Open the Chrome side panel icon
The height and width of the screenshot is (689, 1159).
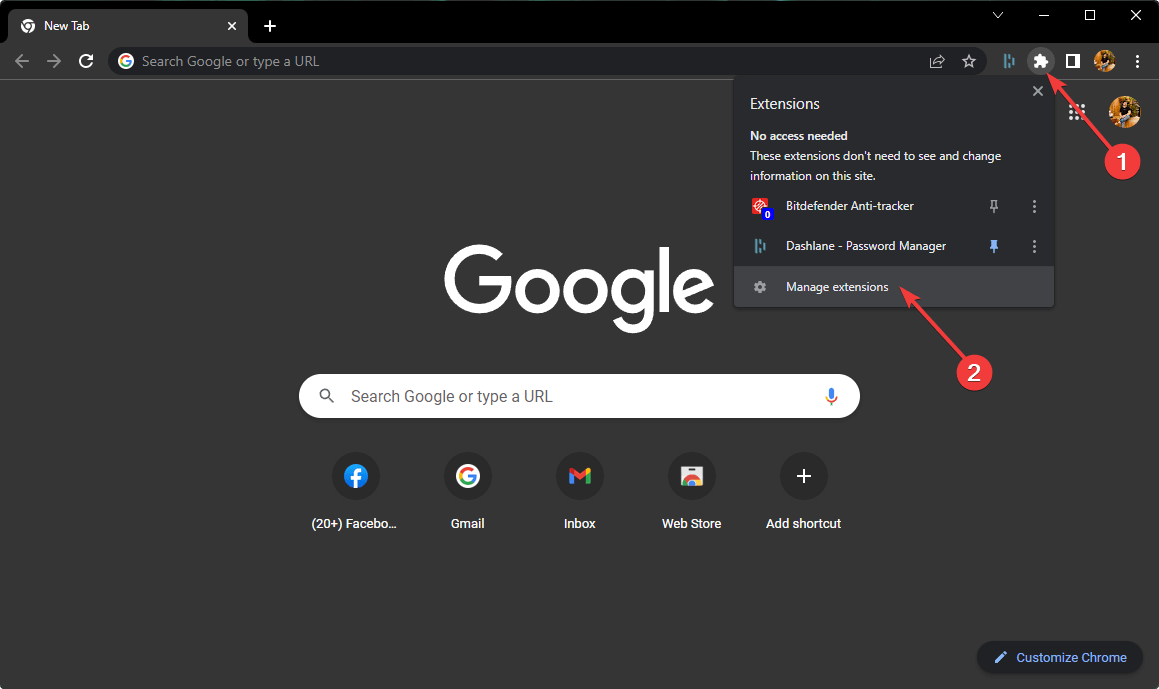click(x=1072, y=61)
